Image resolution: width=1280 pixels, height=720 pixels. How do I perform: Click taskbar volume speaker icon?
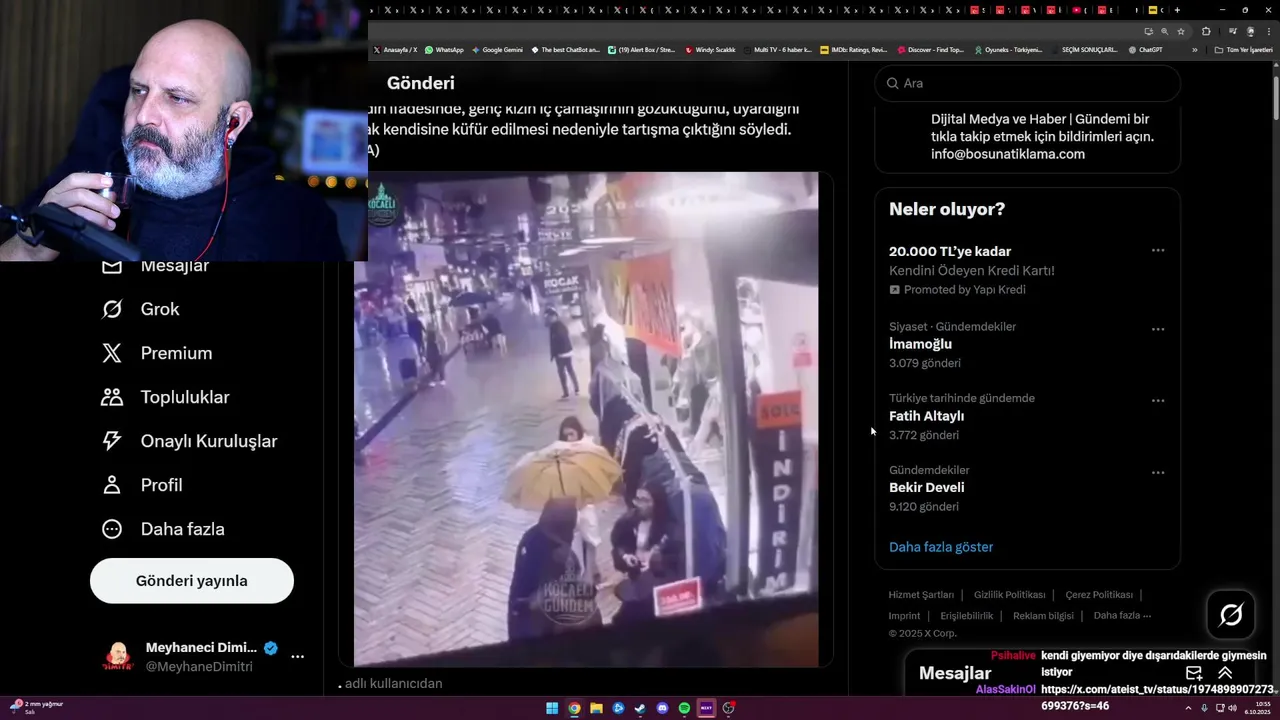click(1232, 708)
